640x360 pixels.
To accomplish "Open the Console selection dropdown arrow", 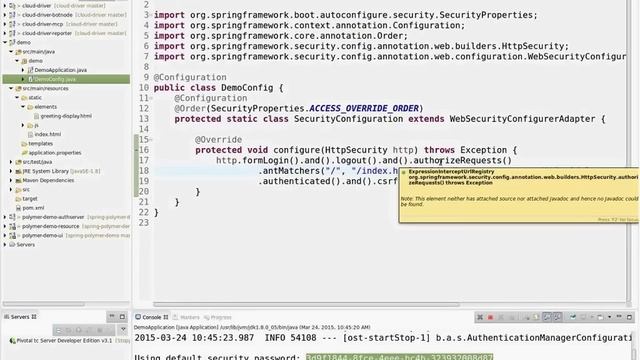I will 609,317.
